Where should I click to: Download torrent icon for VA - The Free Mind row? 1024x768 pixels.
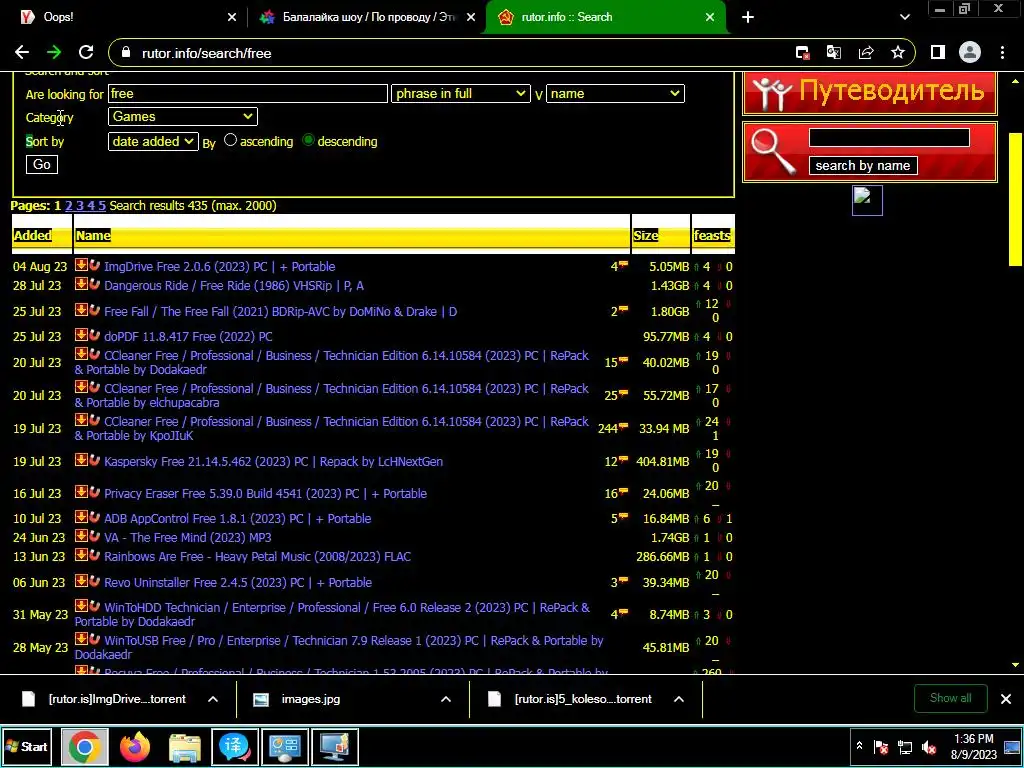81,536
